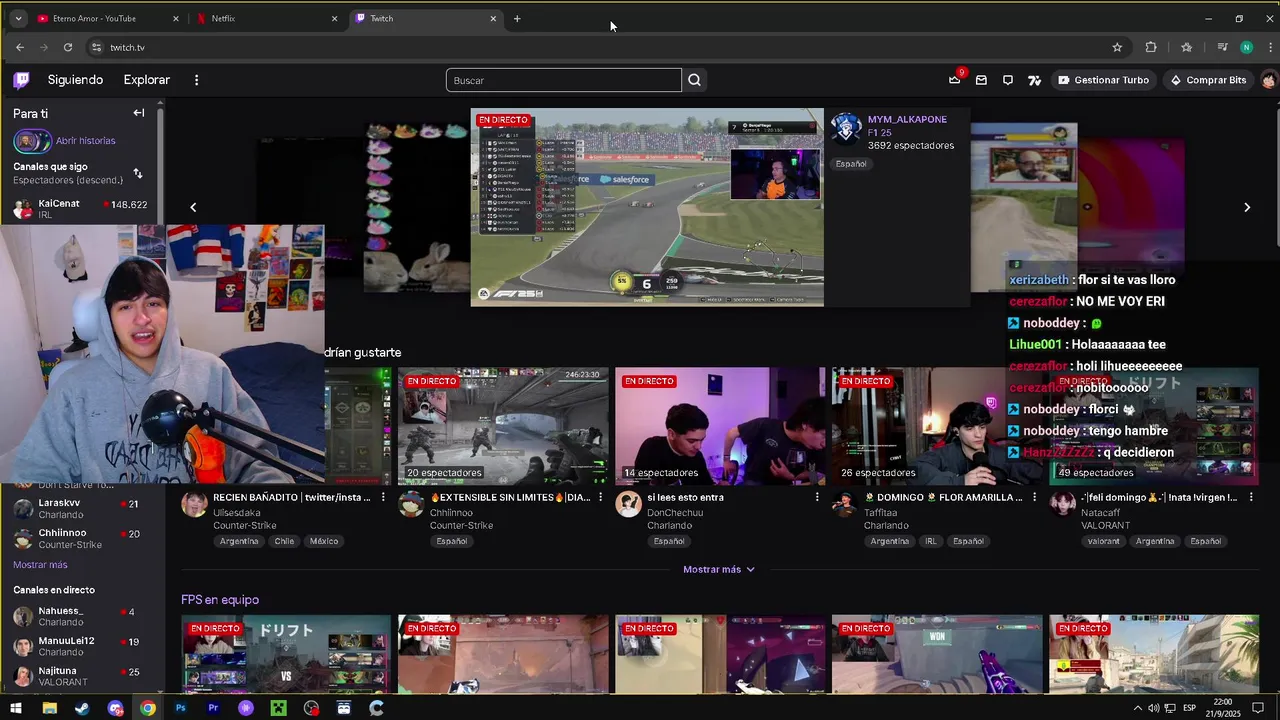The width and height of the screenshot is (1280, 720).
Task: Open options for 'si lees esto entra' card
Action: tap(817, 497)
